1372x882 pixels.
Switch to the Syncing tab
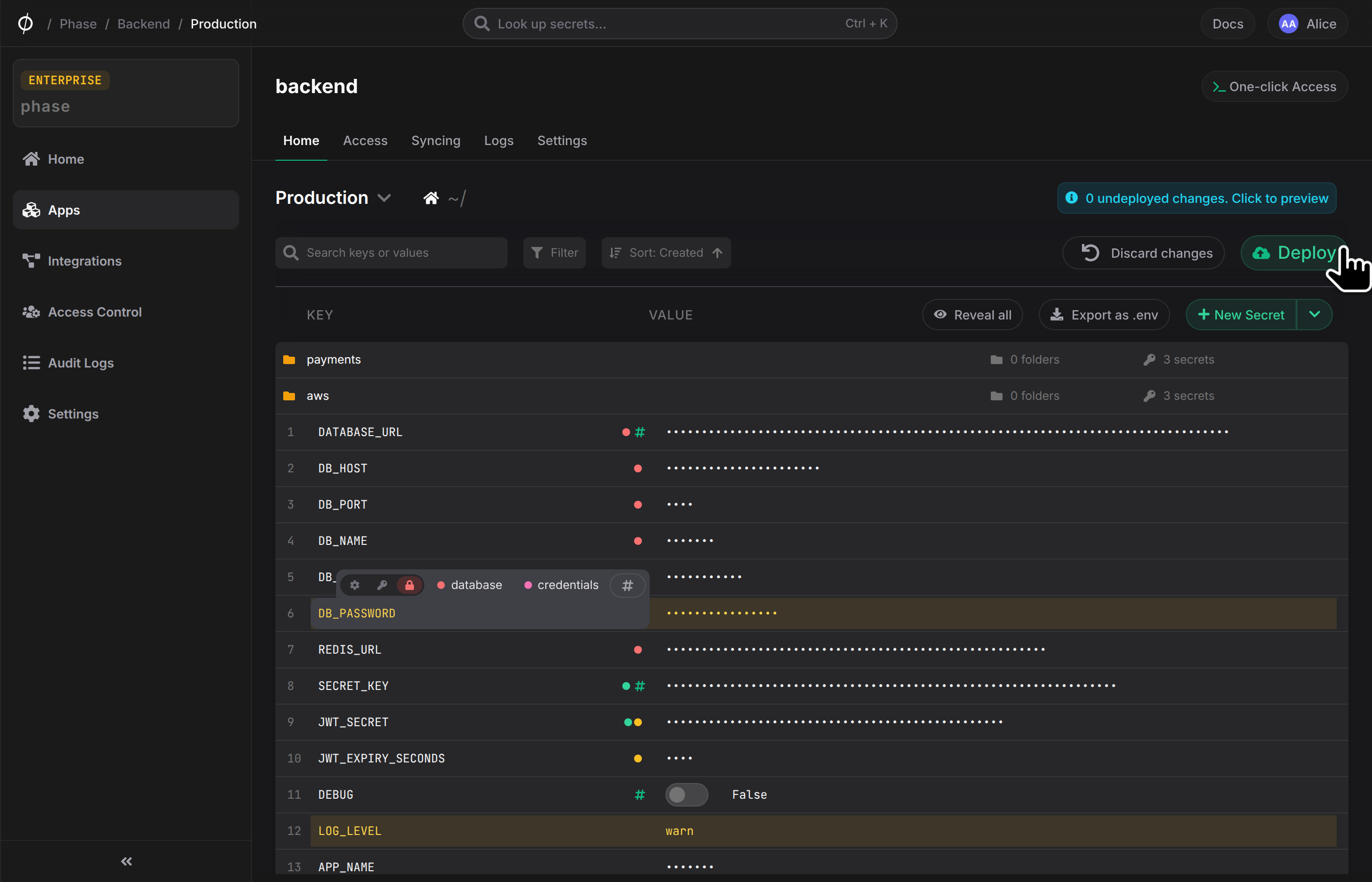(x=436, y=141)
